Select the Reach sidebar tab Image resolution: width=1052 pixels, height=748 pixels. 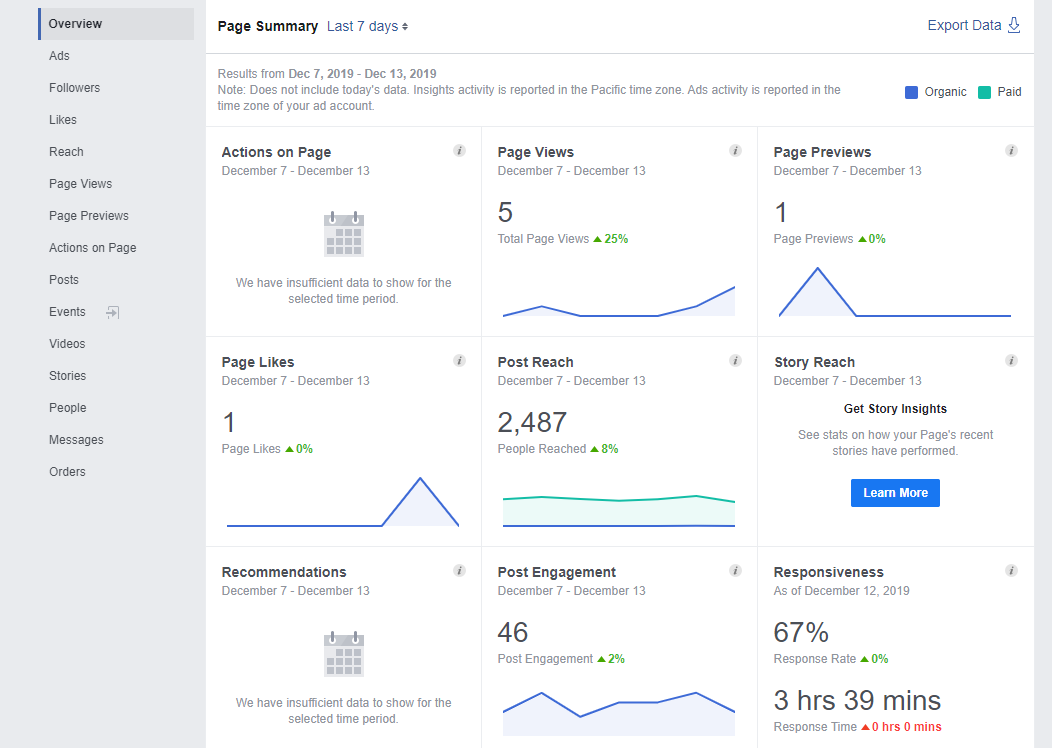66,151
